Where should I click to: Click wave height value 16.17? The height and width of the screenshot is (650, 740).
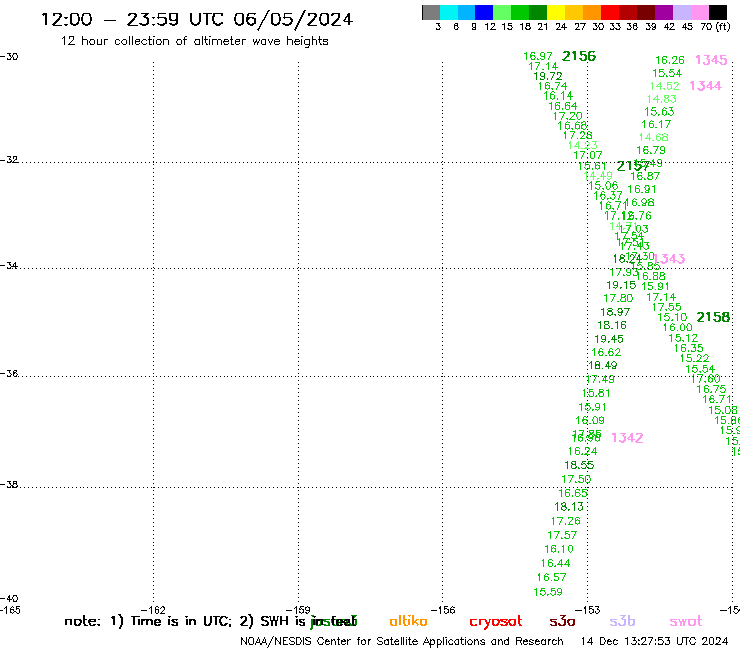click(656, 125)
